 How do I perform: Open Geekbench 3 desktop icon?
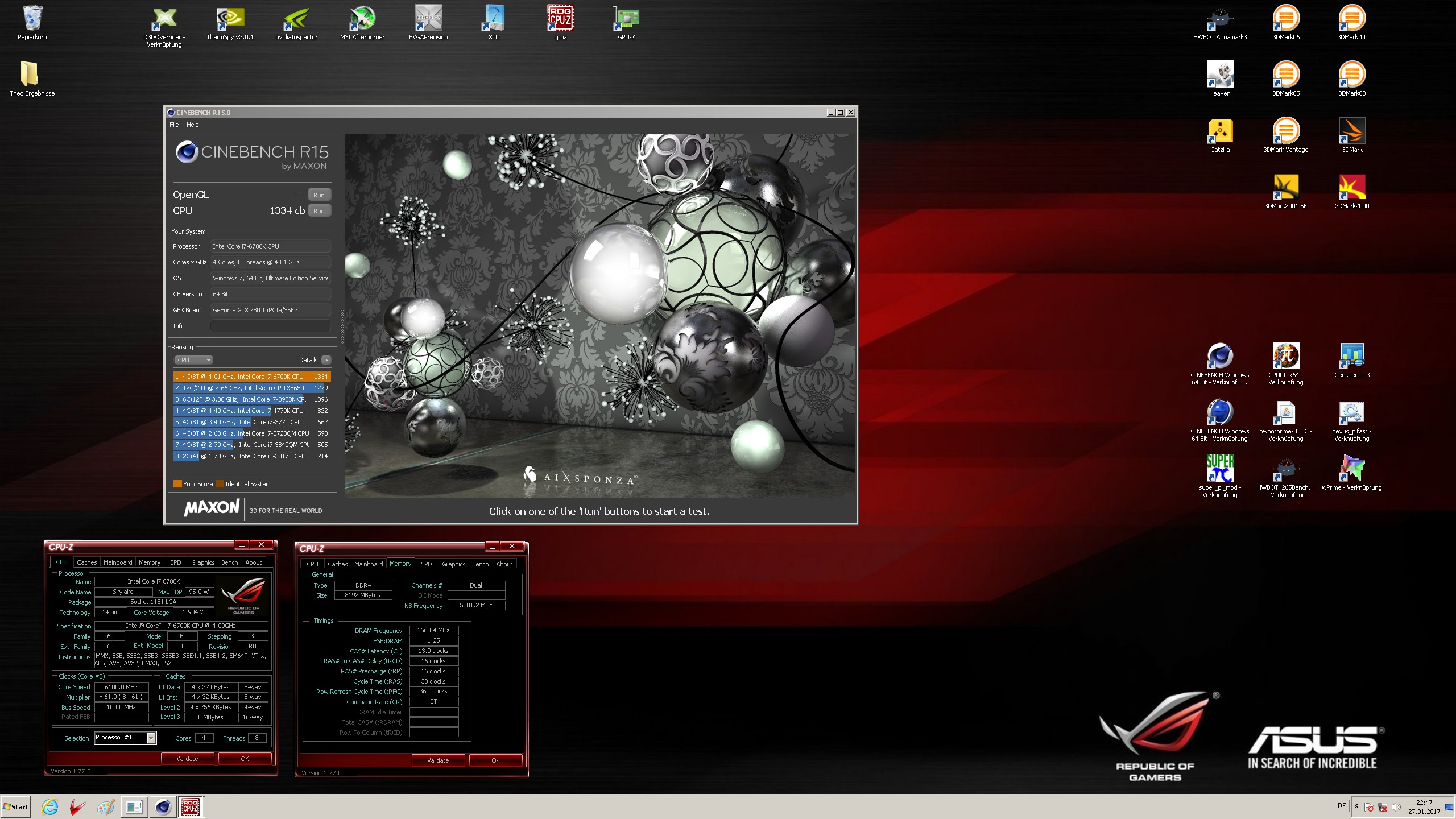tap(1352, 361)
